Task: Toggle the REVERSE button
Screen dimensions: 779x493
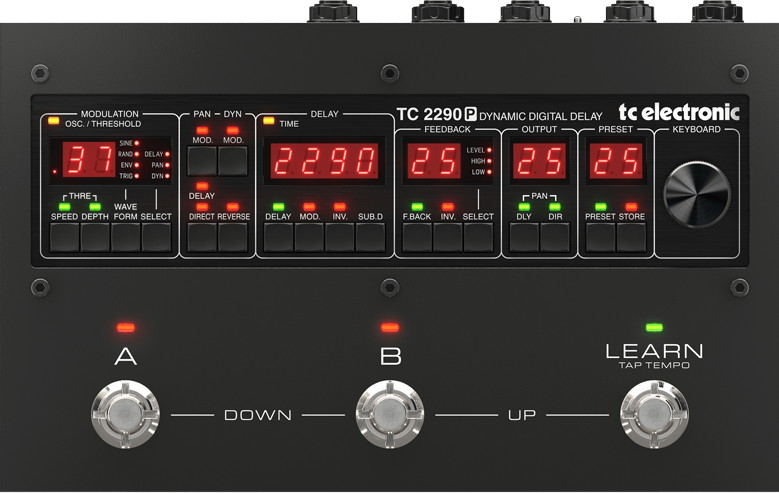Action: coord(233,237)
